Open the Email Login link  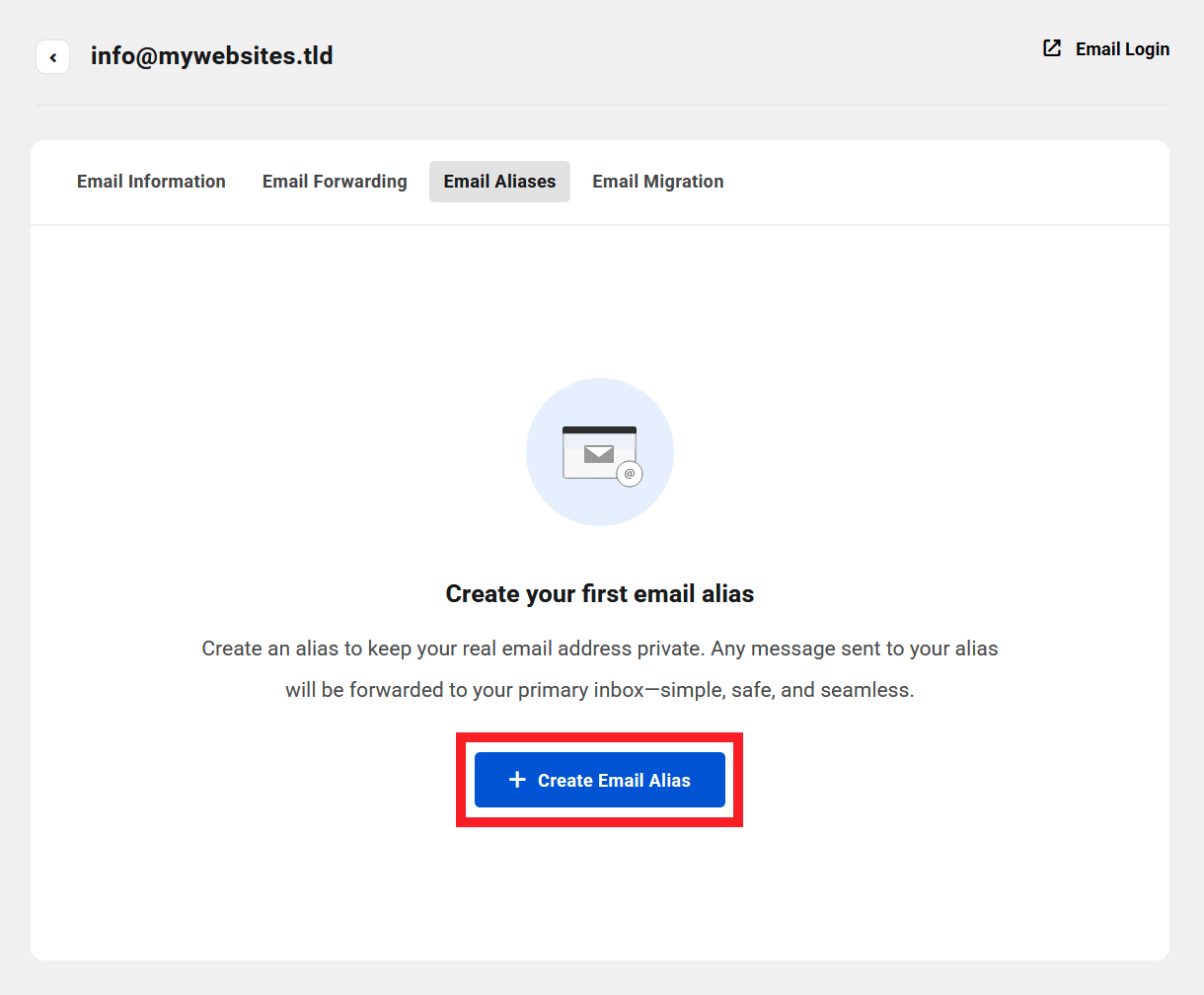[x=1122, y=49]
